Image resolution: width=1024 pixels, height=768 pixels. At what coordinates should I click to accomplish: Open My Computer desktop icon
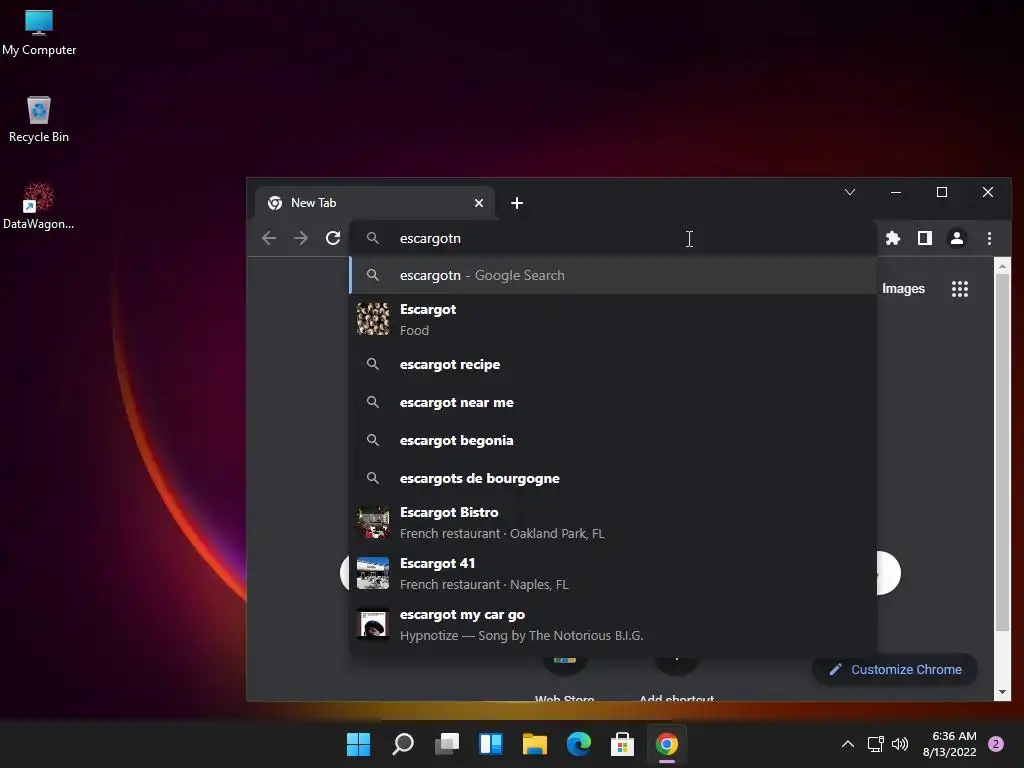[x=39, y=33]
